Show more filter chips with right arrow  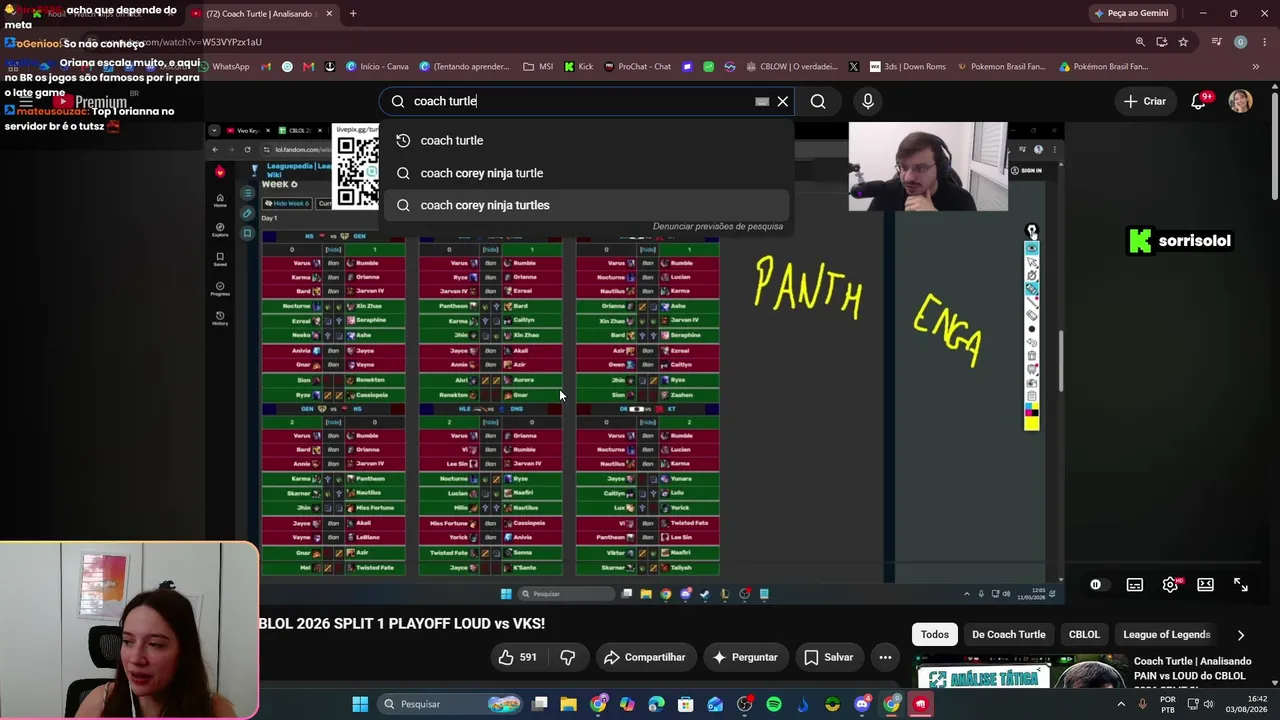pos(1241,634)
